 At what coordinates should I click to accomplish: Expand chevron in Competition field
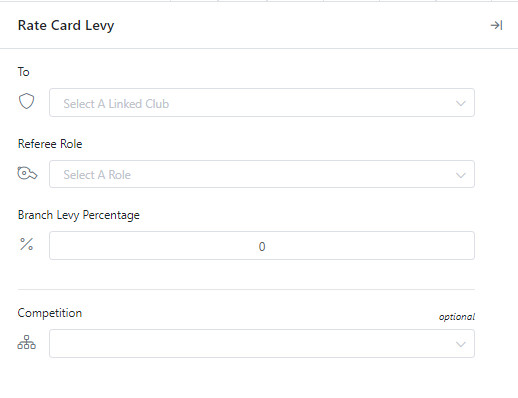point(461,344)
